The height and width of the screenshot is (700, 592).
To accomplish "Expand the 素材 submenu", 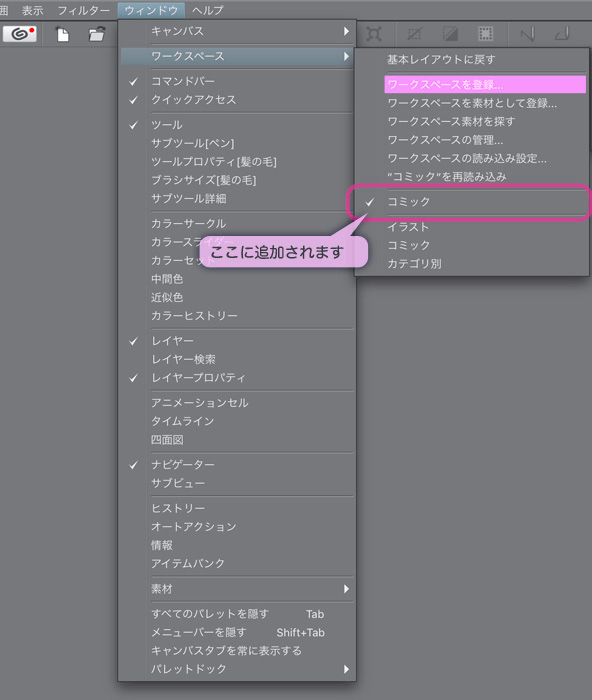I will (x=238, y=589).
